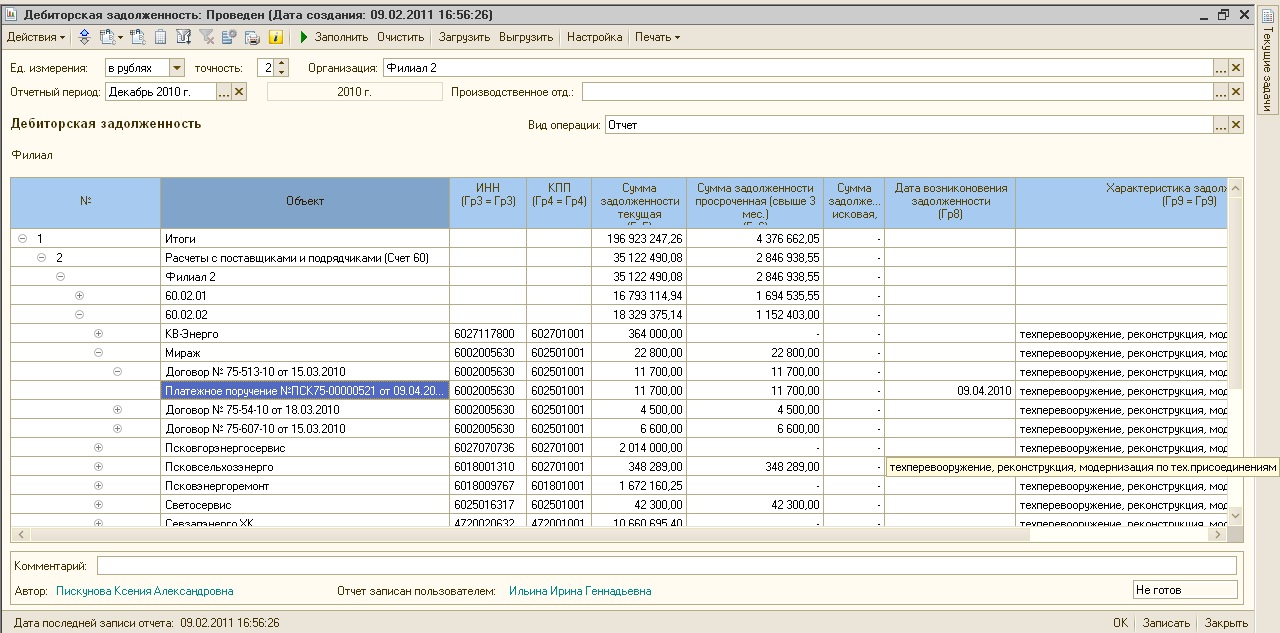The image size is (1280, 633).
Task: Click the Объект column header
Action: click(x=305, y=203)
